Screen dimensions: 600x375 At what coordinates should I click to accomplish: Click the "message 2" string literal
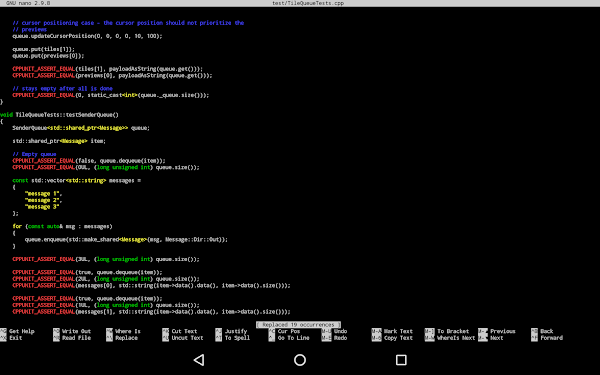pyautogui.click(x=42, y=200)
